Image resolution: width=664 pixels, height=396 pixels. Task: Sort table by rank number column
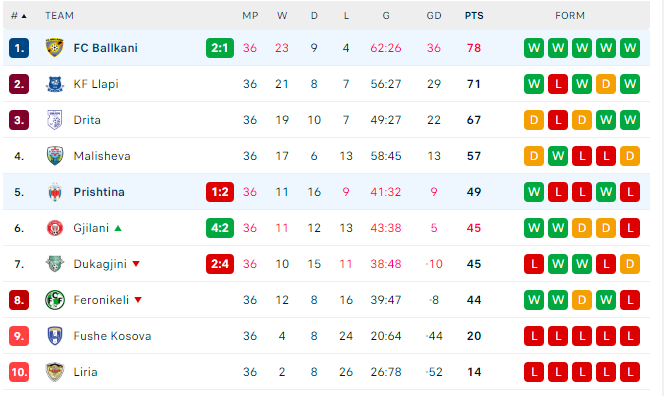pos(19,16)
